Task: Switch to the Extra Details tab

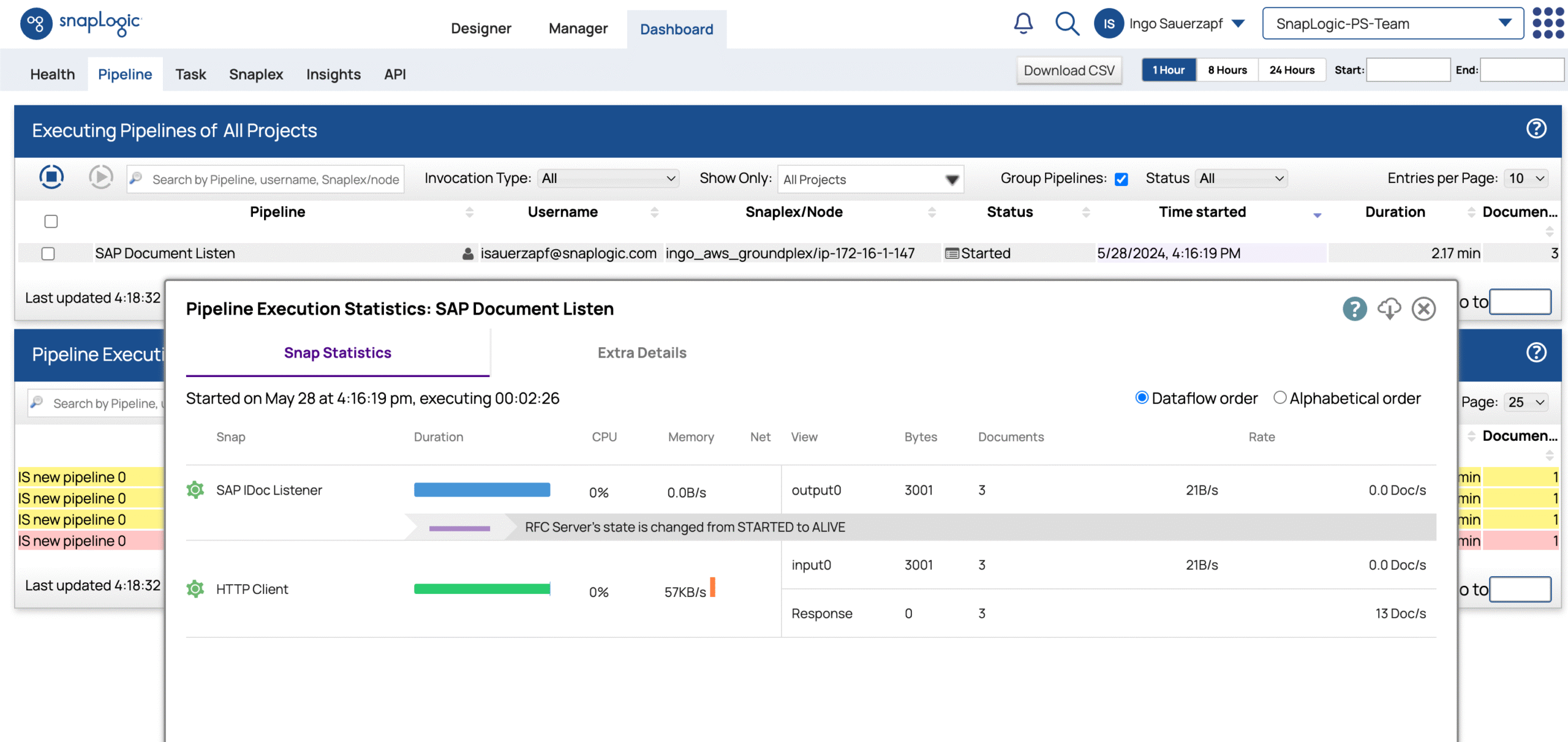Action: [x=642, y=353]
